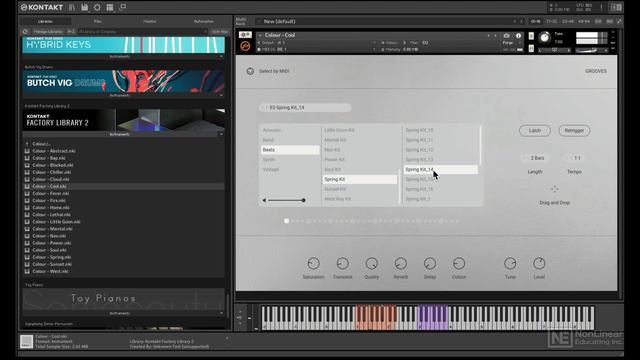
Task: Open Colour - Sunset.nki instrument
Action: point(52,264)
